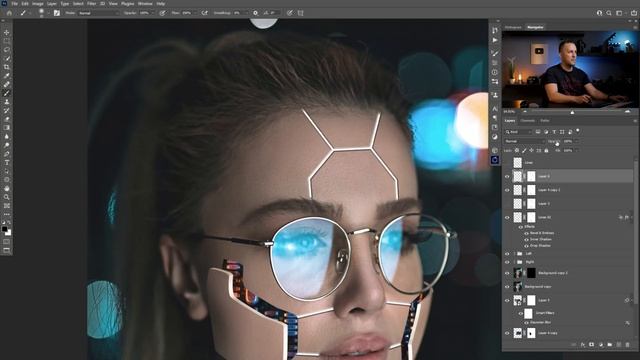Image resolution: width=640 pixels, height=360 pixels.
Task: Open the Brush Settings panel icon
Action: click(x=57, y=13)
